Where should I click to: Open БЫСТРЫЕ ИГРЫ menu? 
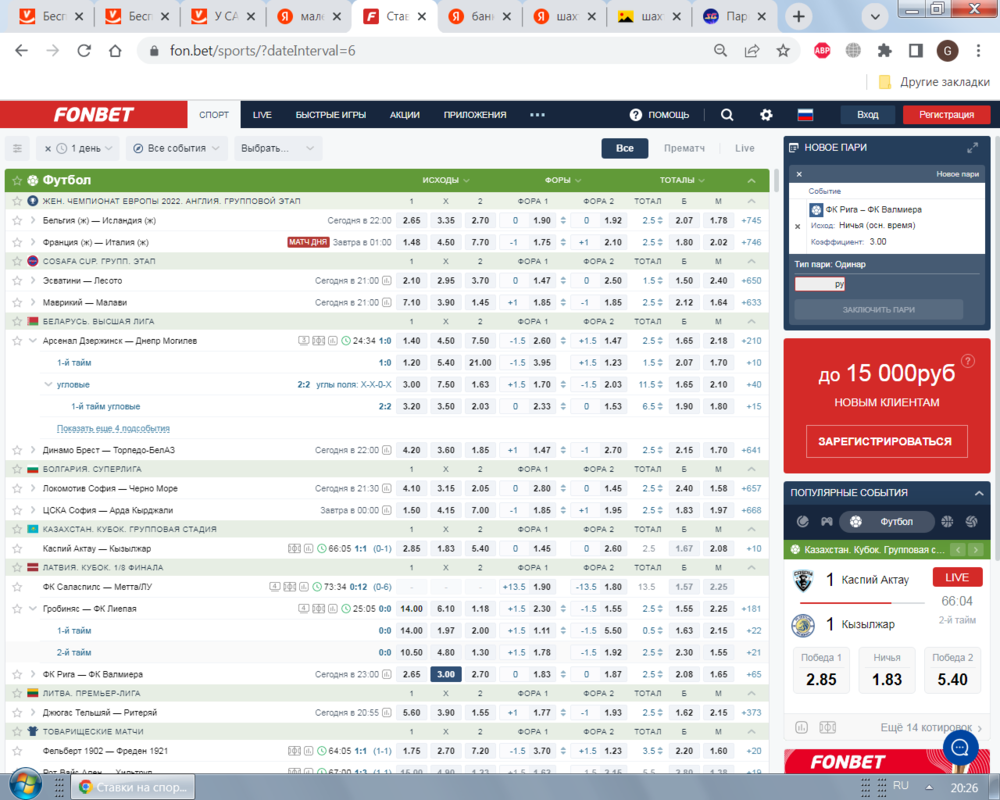pos(330,115)
